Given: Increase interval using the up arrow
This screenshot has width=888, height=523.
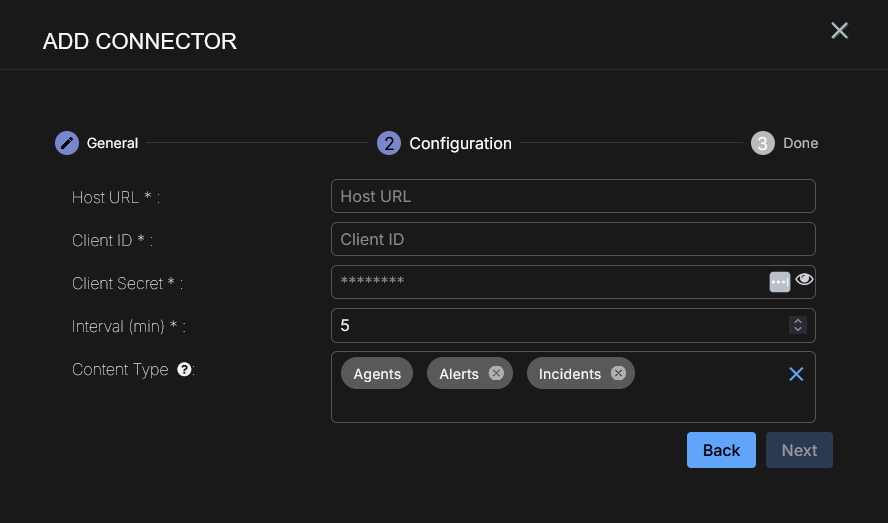Looking at the screenshot, I should click(x=798, y=321).
